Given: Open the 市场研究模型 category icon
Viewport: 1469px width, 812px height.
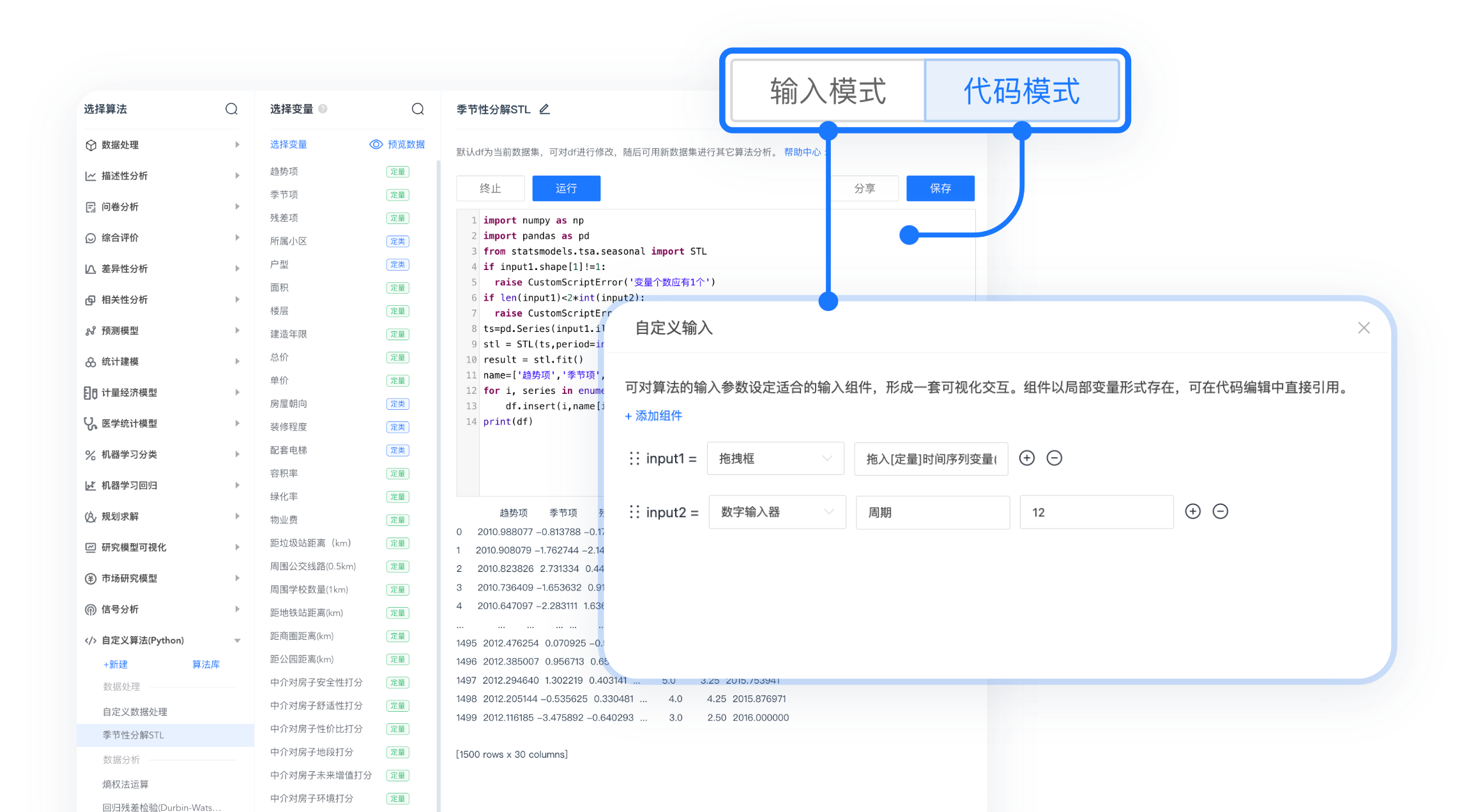Looking at the screenshot, I should (x=91, y=578).
